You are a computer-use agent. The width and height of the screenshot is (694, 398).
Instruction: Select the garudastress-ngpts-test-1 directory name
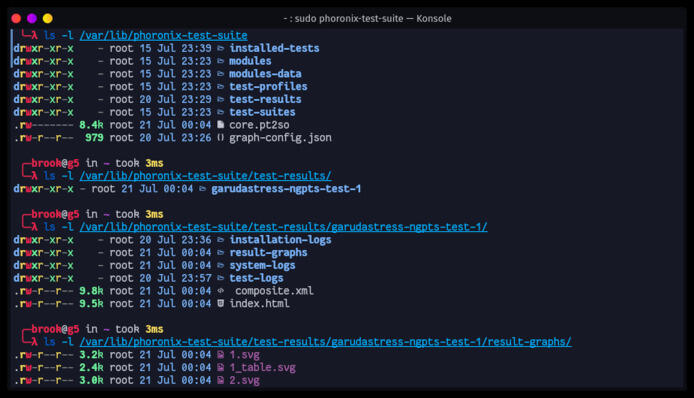[286, 189]
